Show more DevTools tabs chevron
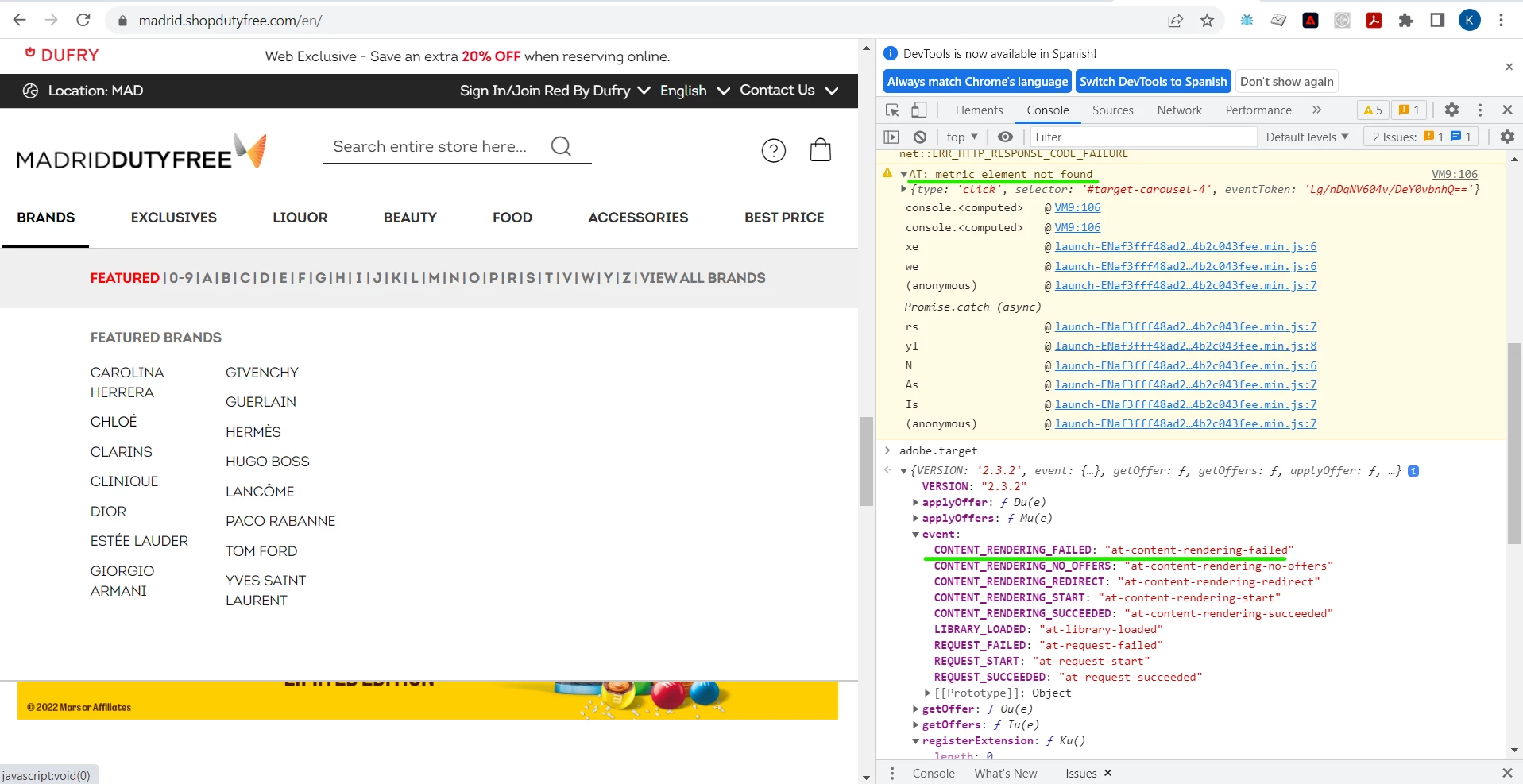Image resolution: width=1523 pixels, height=784 pixels. tap(1316, 110)
